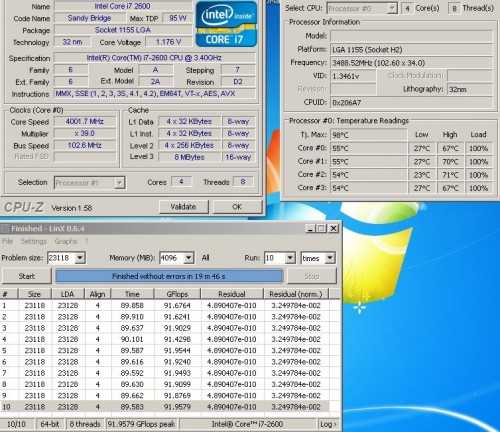Click the Core Voltage value 1.176 V
Screen dimensions: 500x432
pyautogui.click(x=168, y=42)
